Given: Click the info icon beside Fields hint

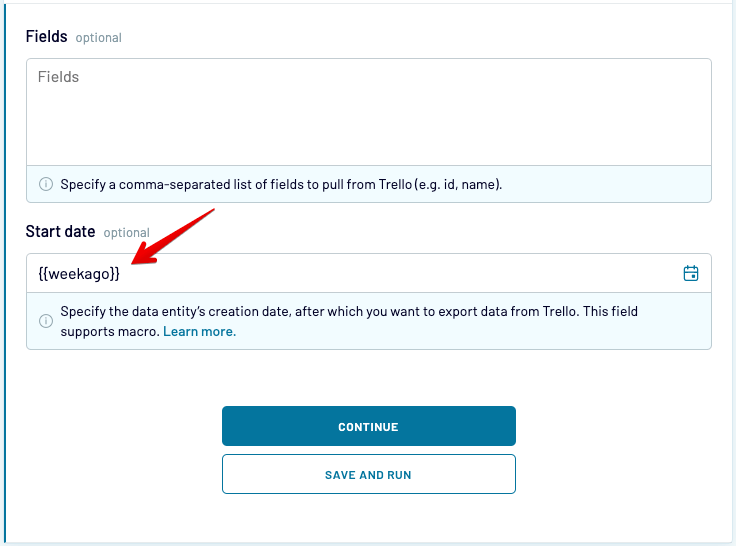Looking at the screenshot, I should 46,184.
